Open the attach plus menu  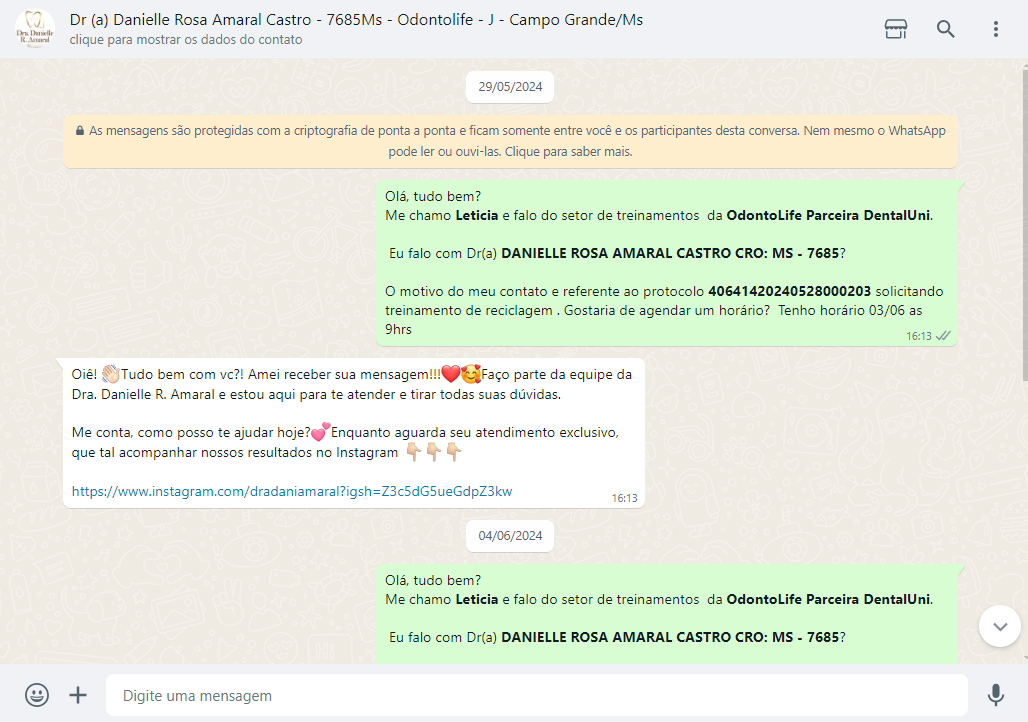tap(78, 695)
